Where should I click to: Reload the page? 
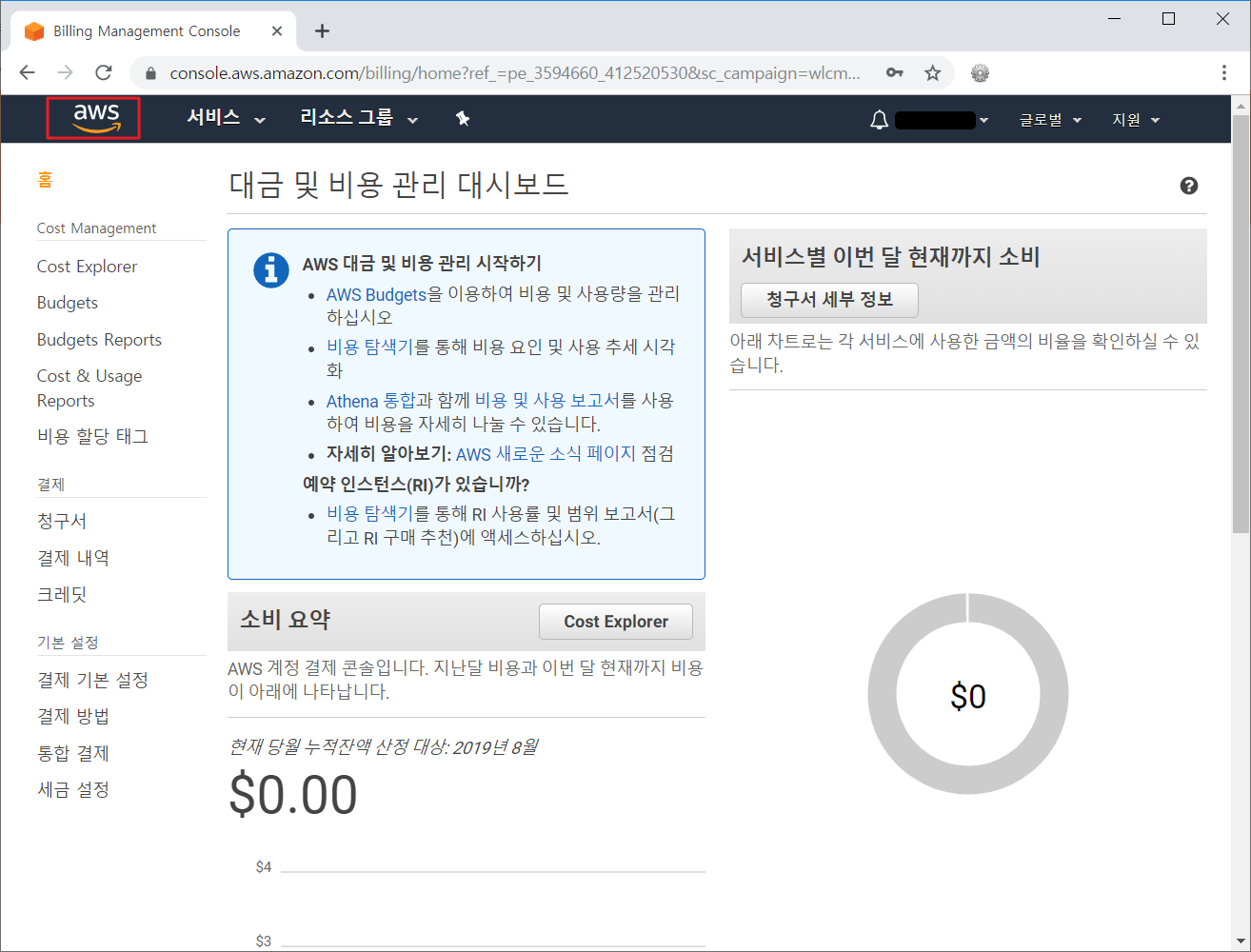pyautogui.click(x=104, y=73)
